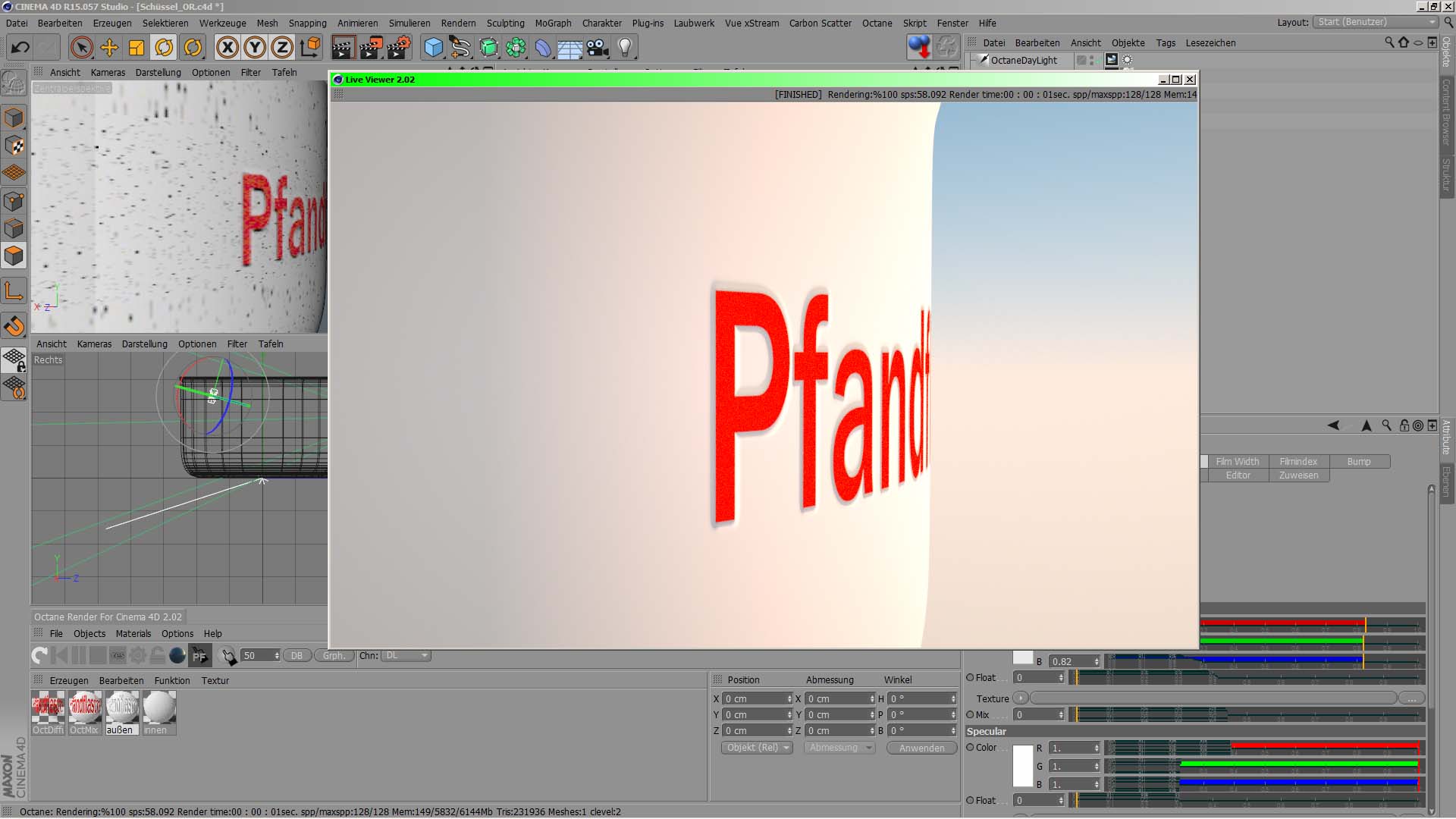The image size is (1456, 819).
Task: Click the Render to Picture Viewer clapperboard icon
Action: click(371, 48)
